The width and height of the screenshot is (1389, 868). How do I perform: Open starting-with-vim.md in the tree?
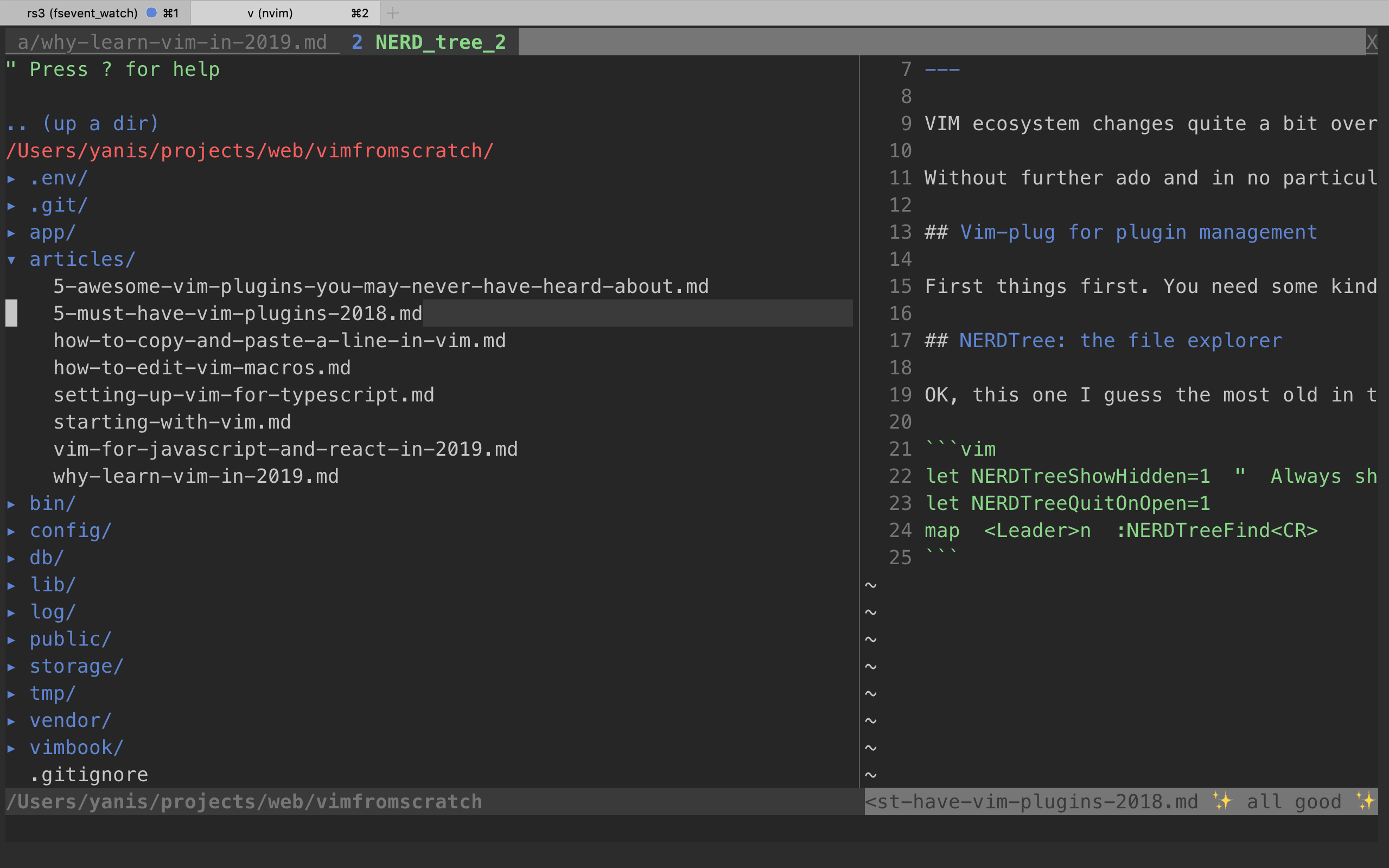click(x=171, y=422)
